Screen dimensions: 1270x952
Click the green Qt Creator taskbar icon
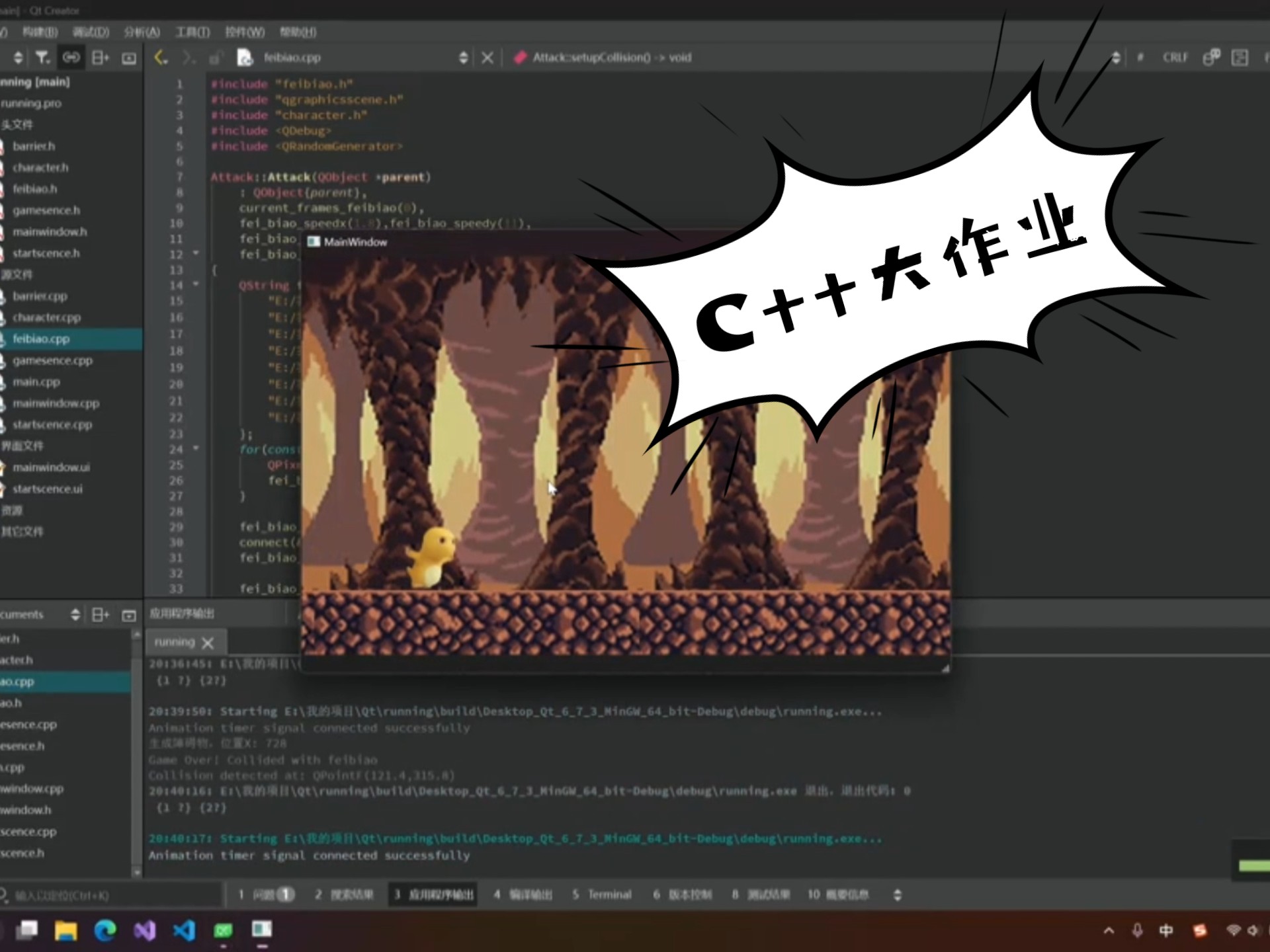tap(224, 931)
